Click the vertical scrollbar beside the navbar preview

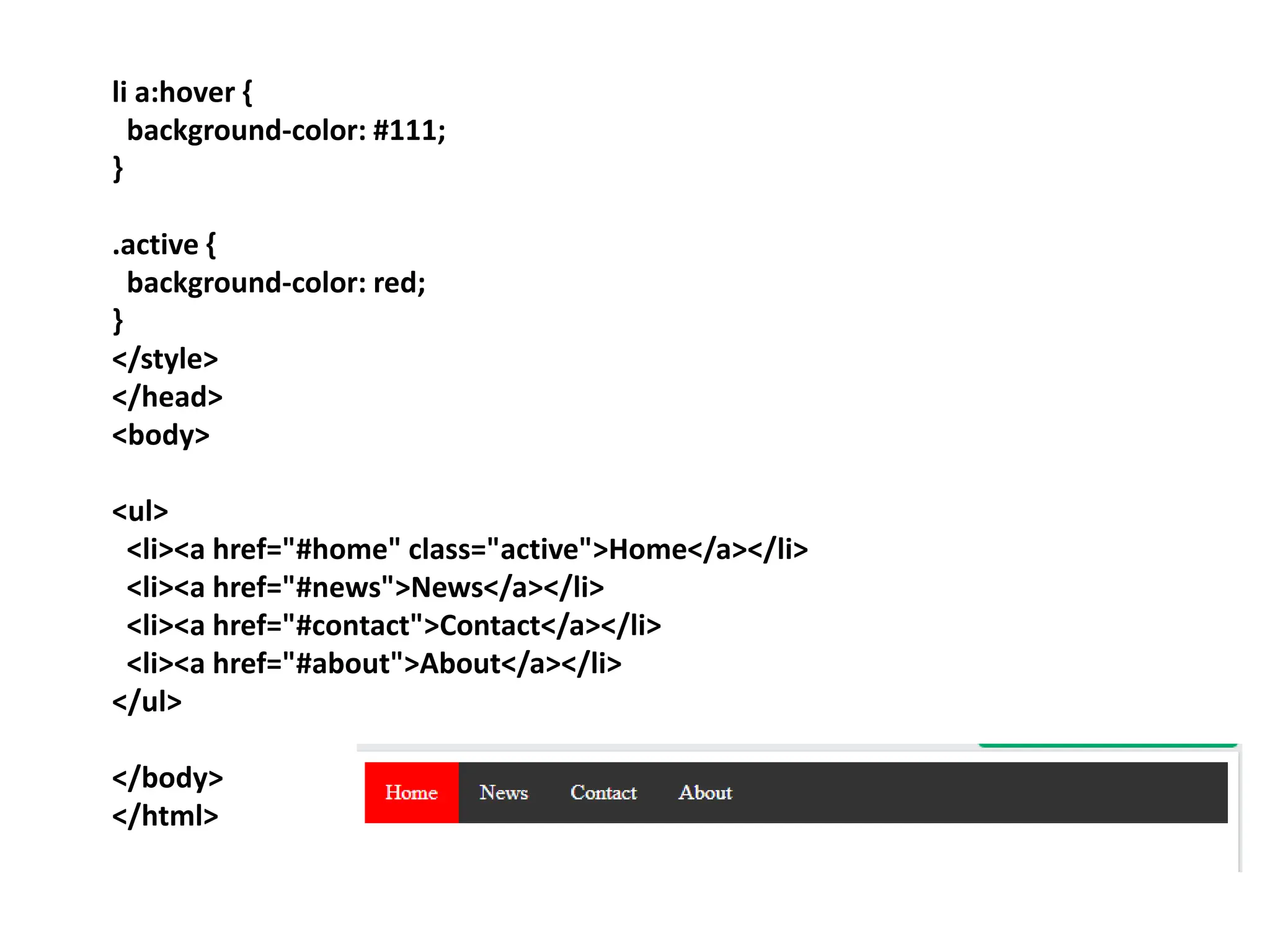click(x=1240, y=812)
